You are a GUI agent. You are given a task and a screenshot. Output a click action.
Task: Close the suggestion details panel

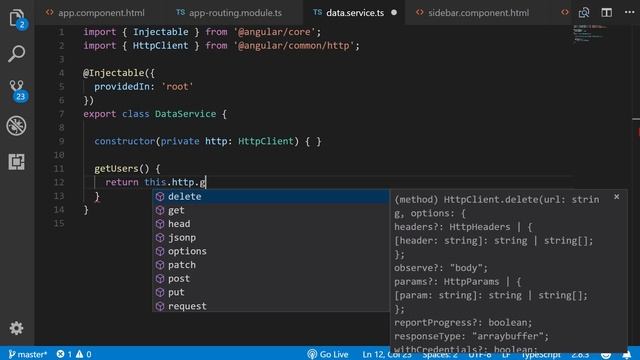pyautogui.click(x=616, y=197)
